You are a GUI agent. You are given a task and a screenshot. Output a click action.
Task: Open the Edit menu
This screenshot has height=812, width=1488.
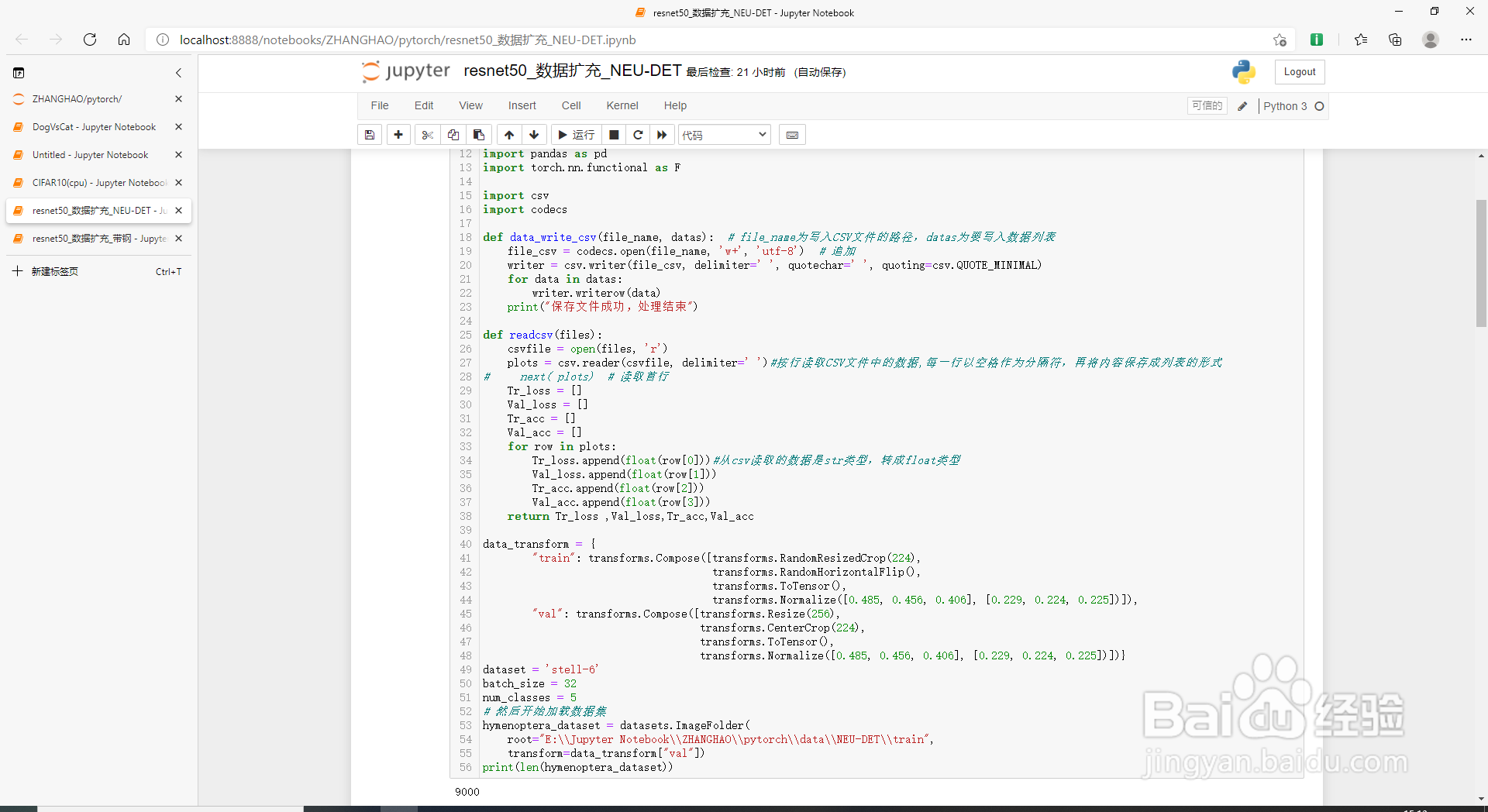[x=424, y=105]
